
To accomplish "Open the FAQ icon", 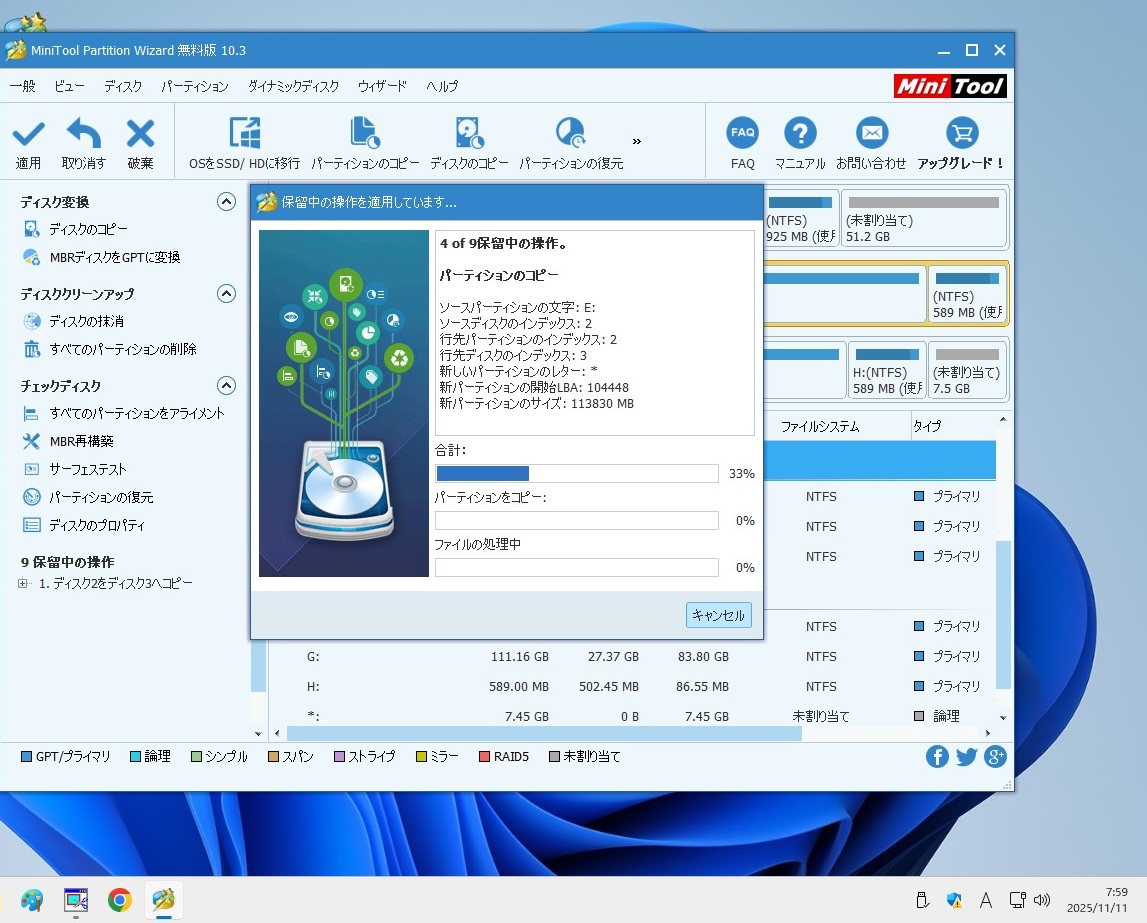I will (x=742, y=133).
